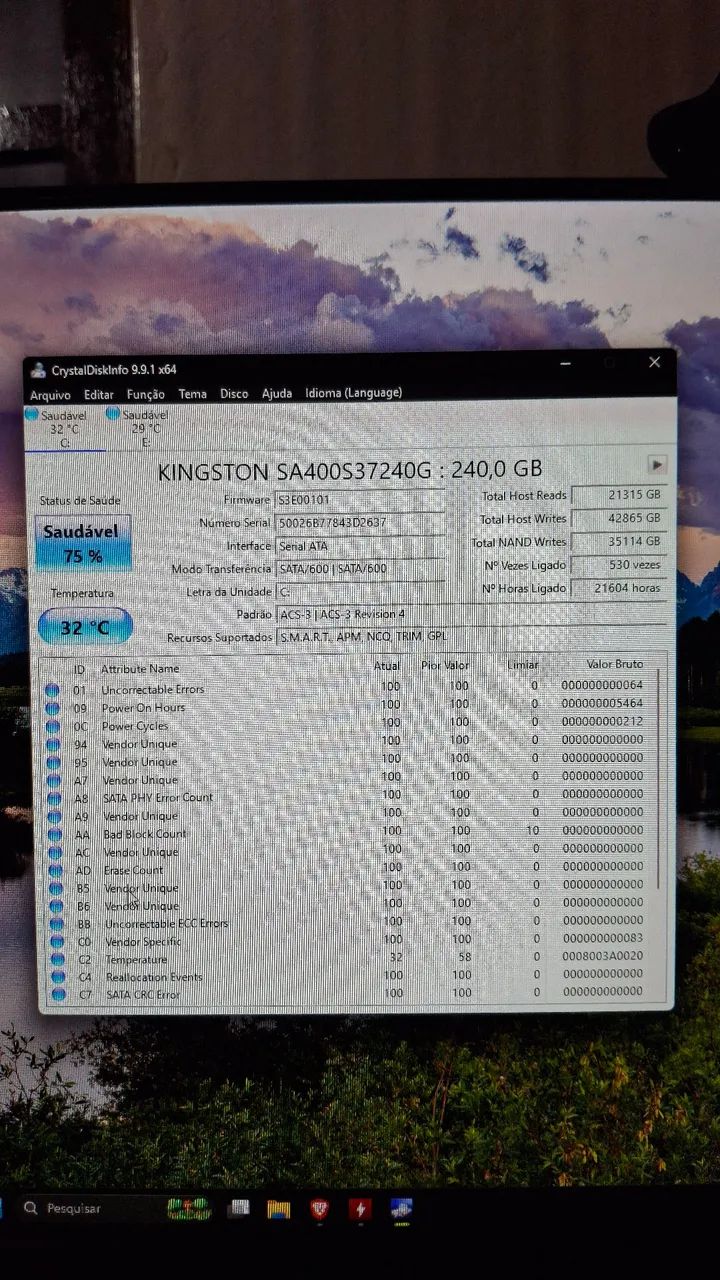Image resolution: width=720 pixels, height=1280 pixels.
Task: Click the Task View icon on taskbar
Action: [238, 1209]
